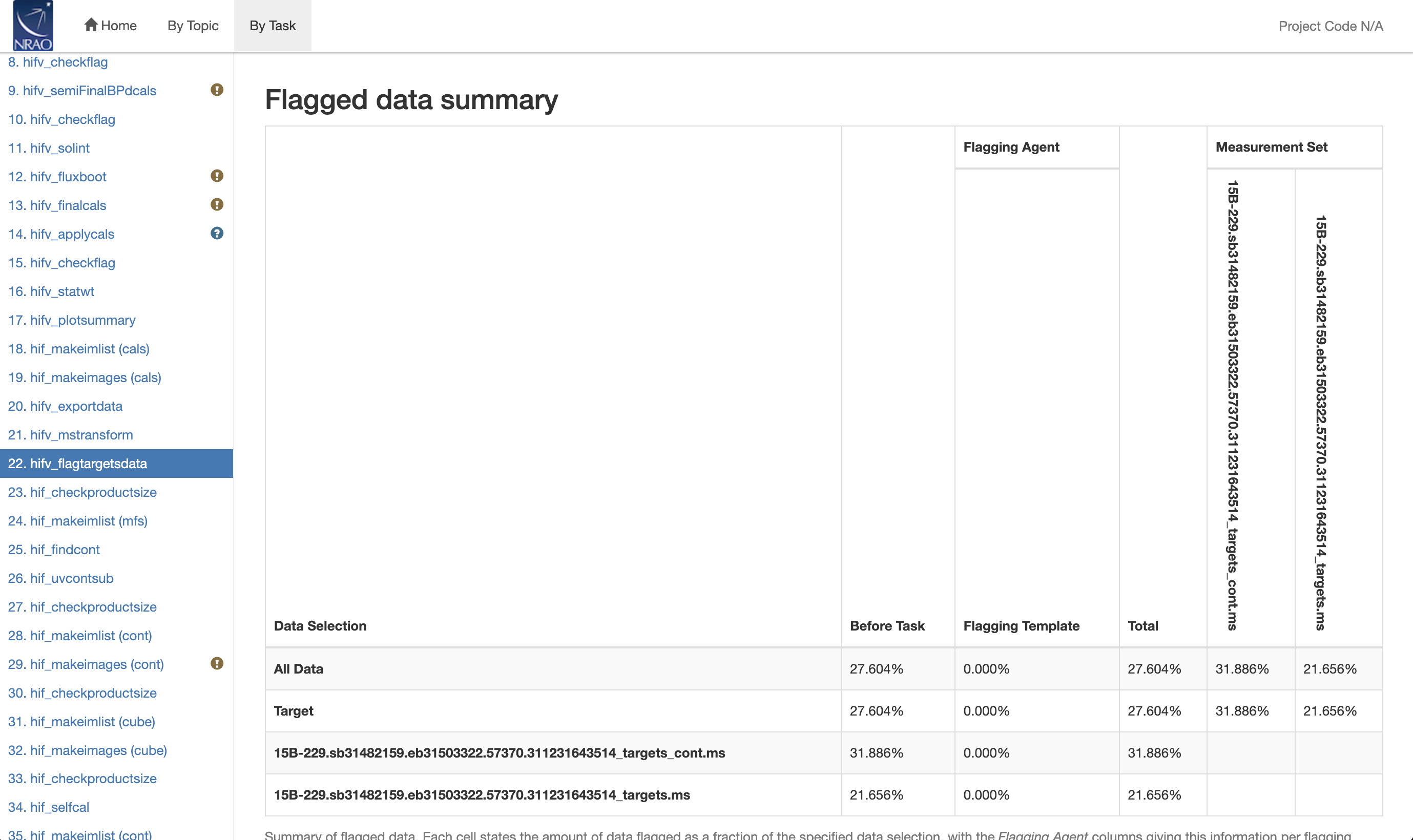Image resolution: width=1413 pixels, height=840 pixels.
Task: Open task 31. hif_makeimlist (cube)
Action: tap(81, 722)
